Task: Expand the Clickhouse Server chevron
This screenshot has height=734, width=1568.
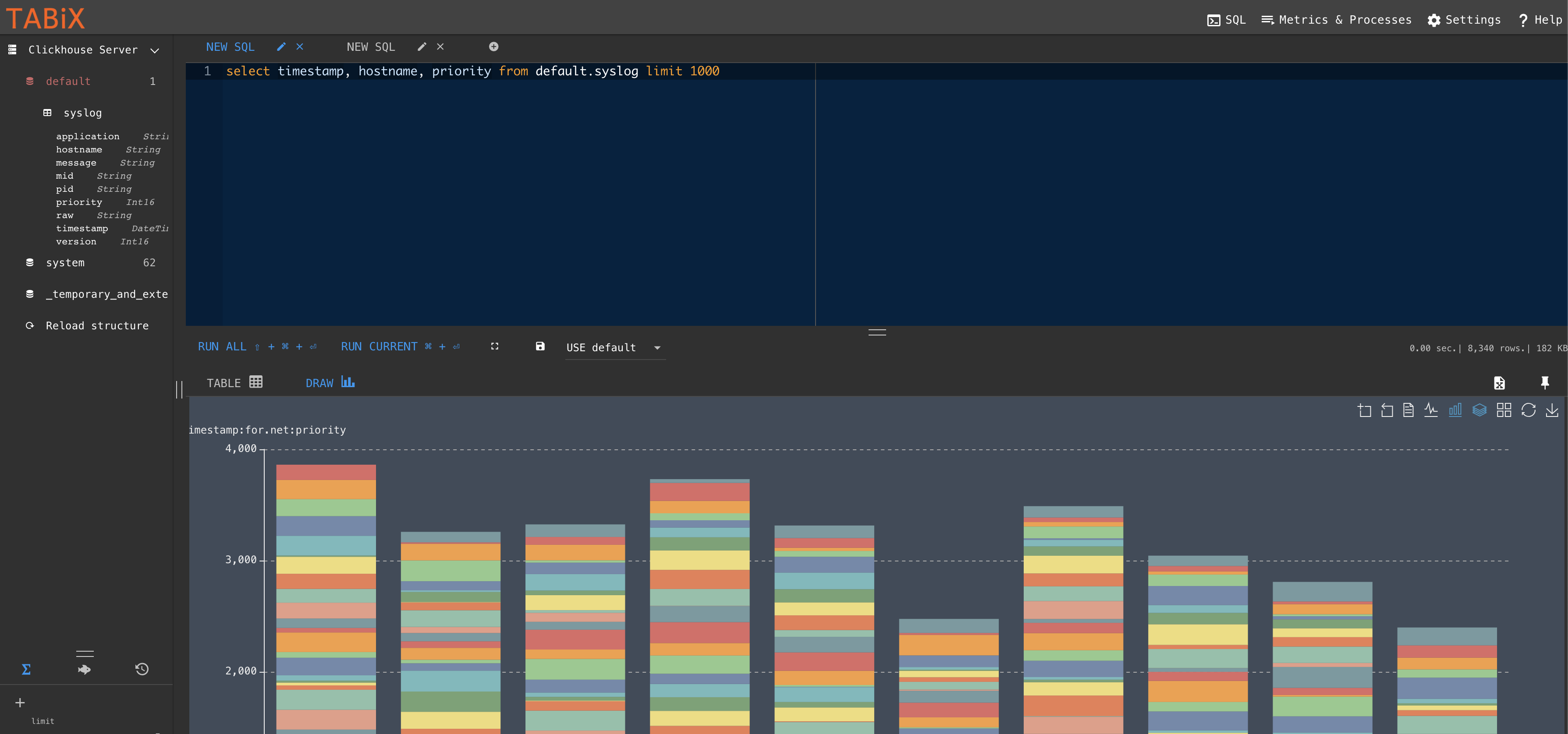Action: 155,50
